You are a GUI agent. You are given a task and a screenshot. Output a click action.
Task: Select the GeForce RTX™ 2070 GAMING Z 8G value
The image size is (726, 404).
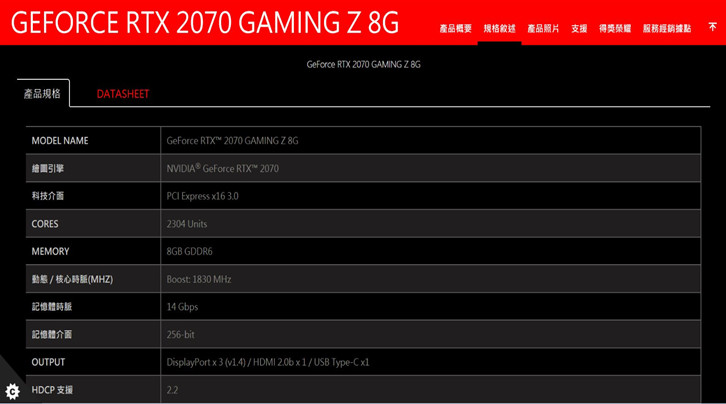pos(232,141)
